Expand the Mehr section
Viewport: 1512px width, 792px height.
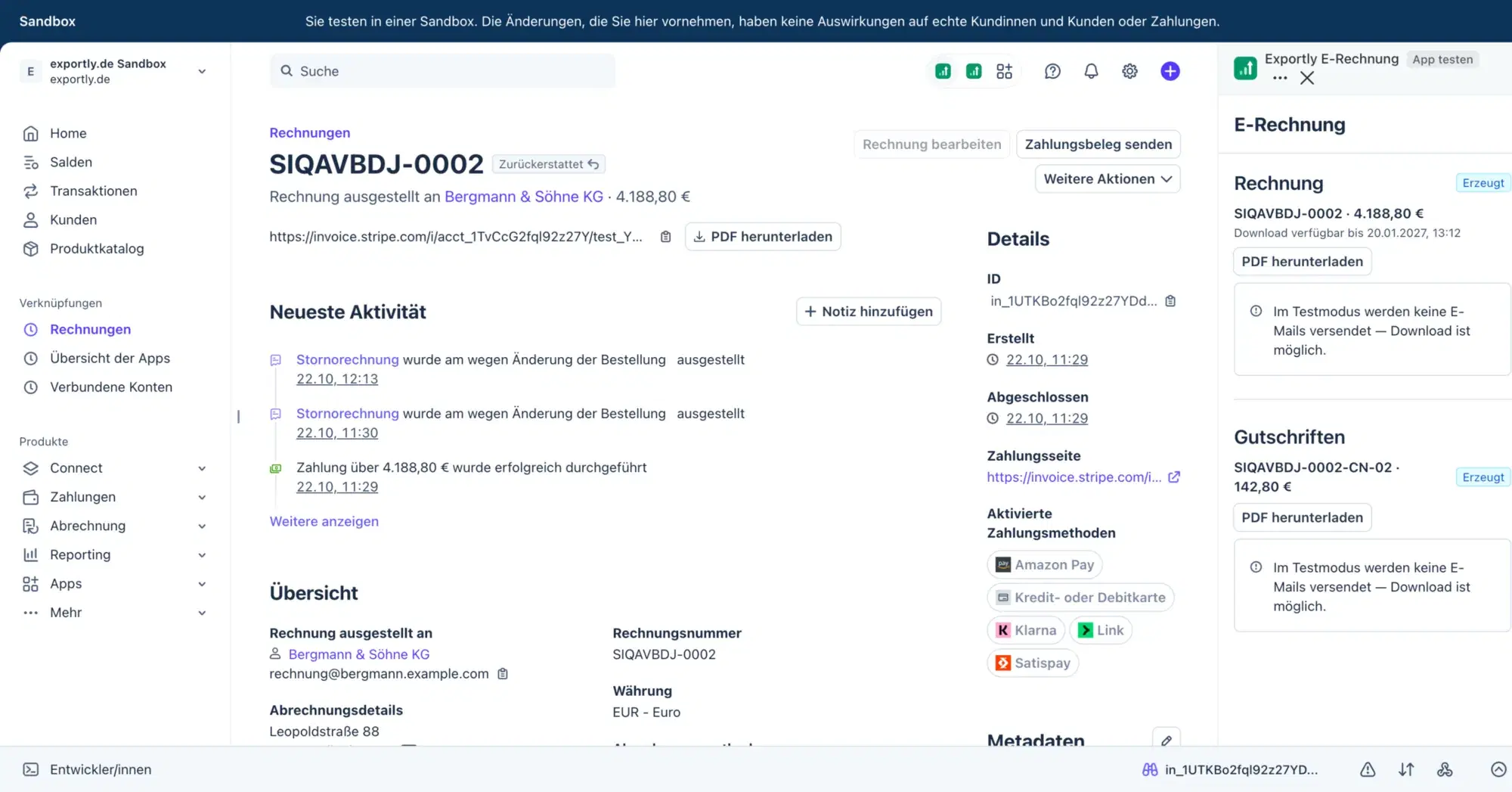point(202,613)
